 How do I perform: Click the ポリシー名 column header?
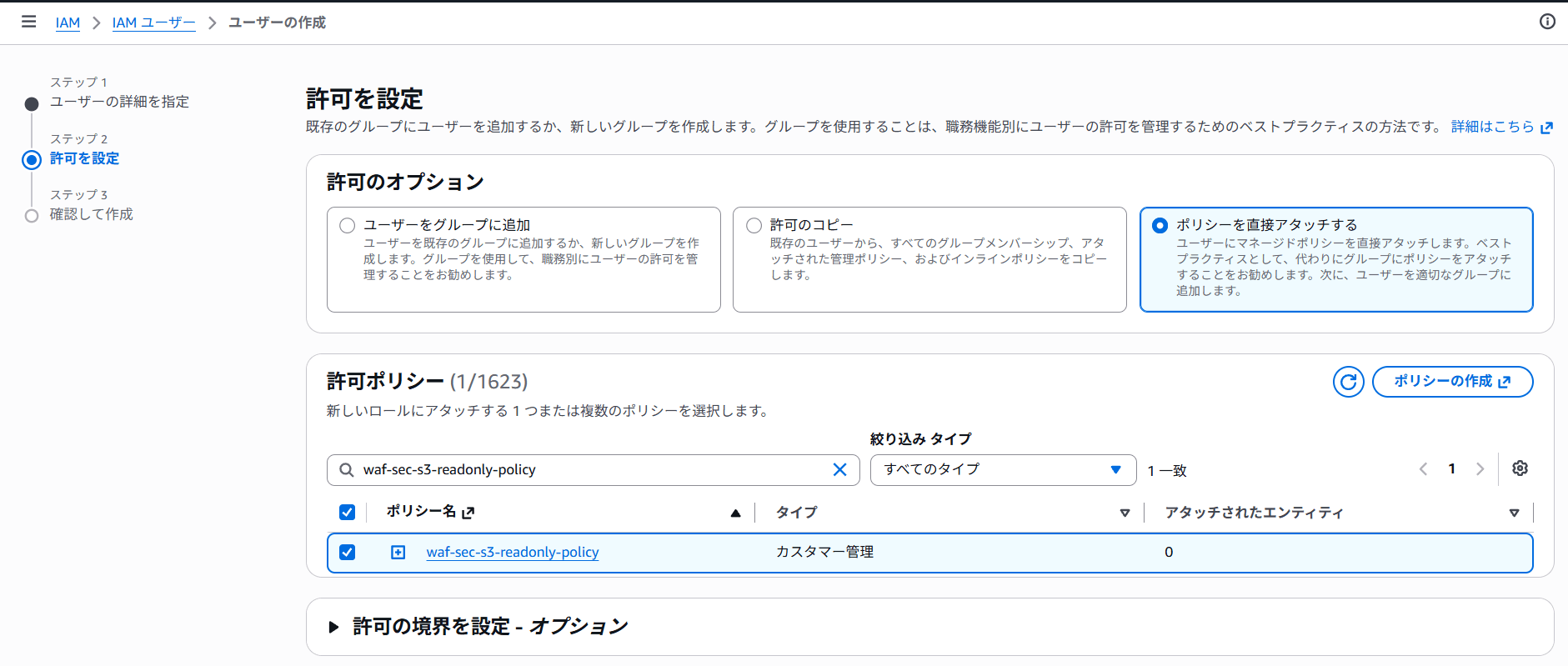coord(421,512)
